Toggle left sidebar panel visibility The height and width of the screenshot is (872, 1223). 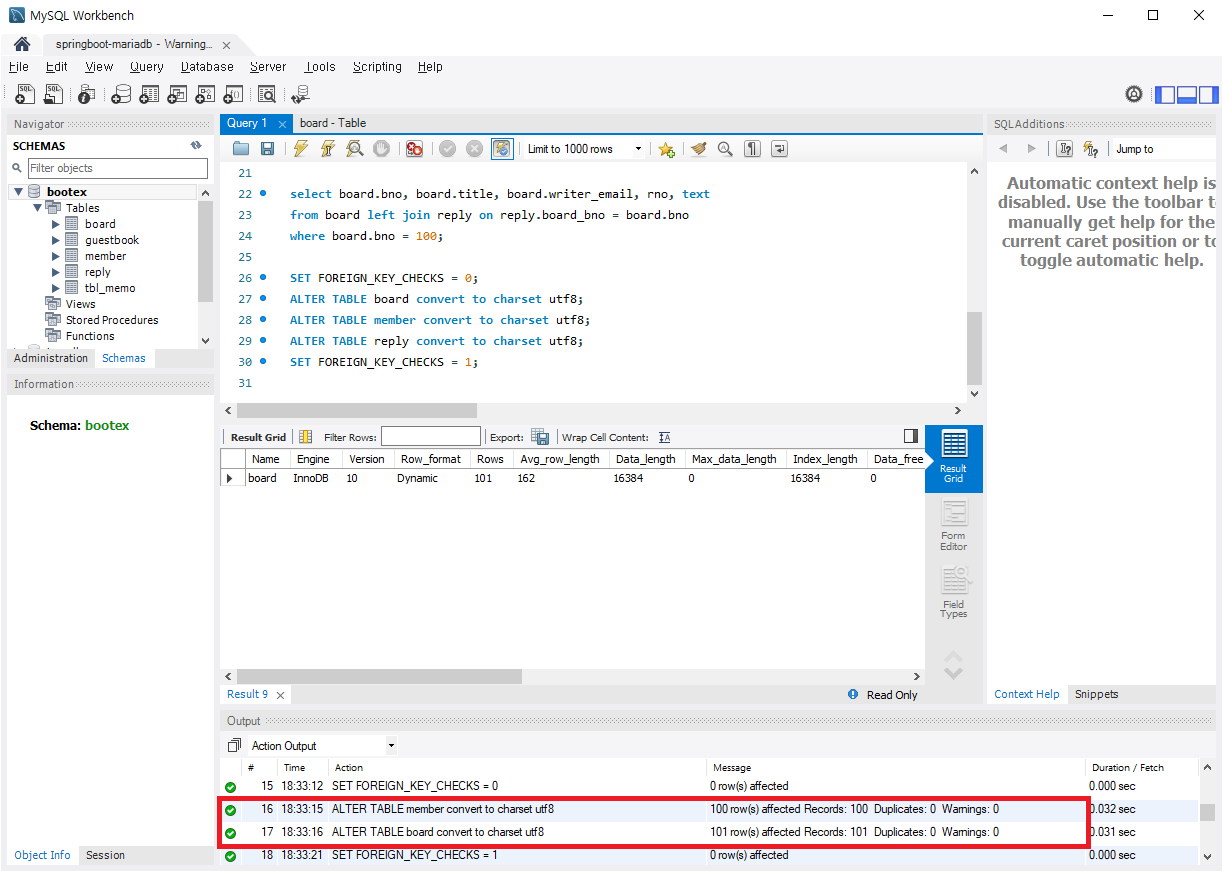click(1165, 95)
